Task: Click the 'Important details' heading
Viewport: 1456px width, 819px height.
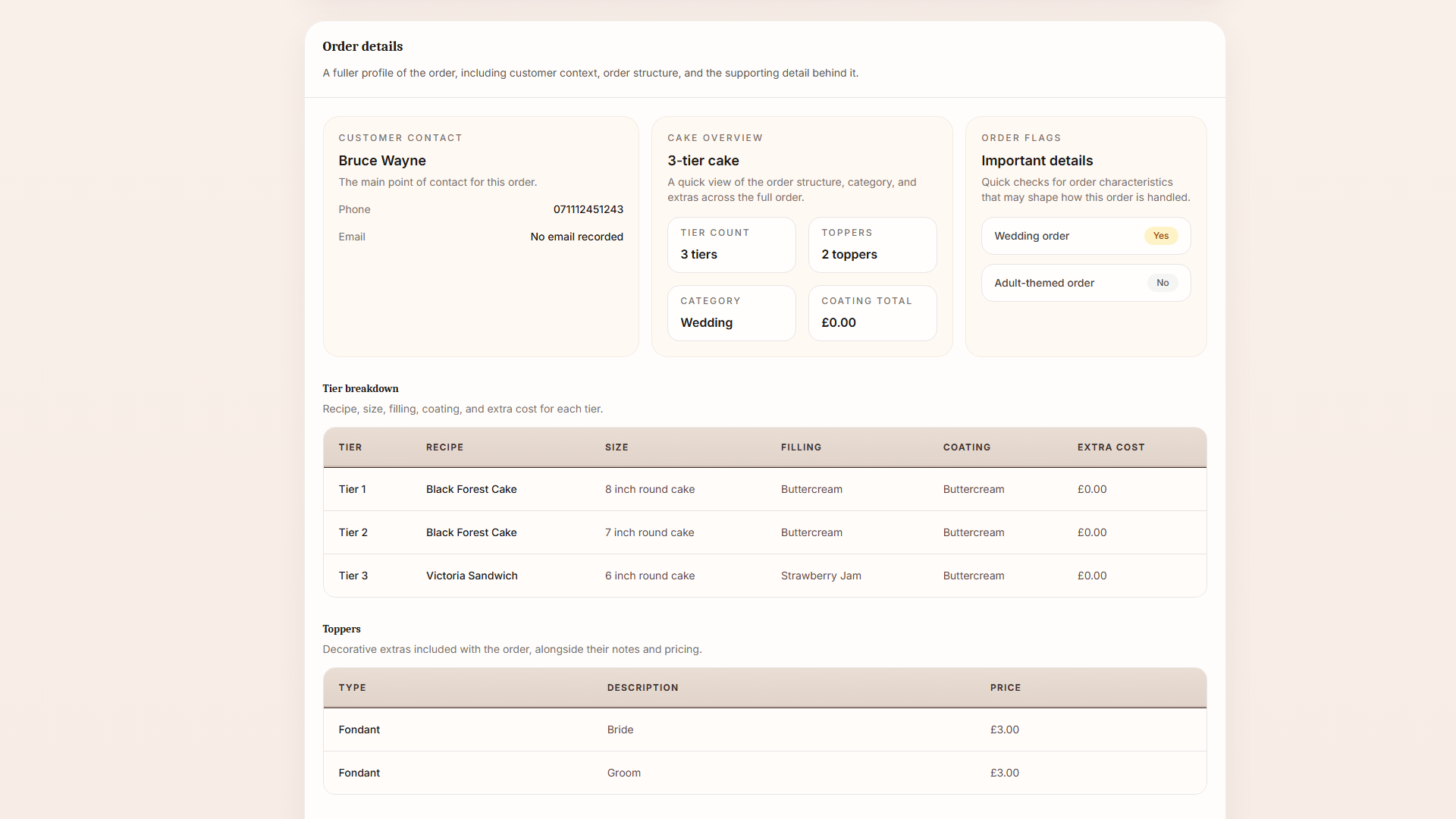Action: click(1037, 161)
